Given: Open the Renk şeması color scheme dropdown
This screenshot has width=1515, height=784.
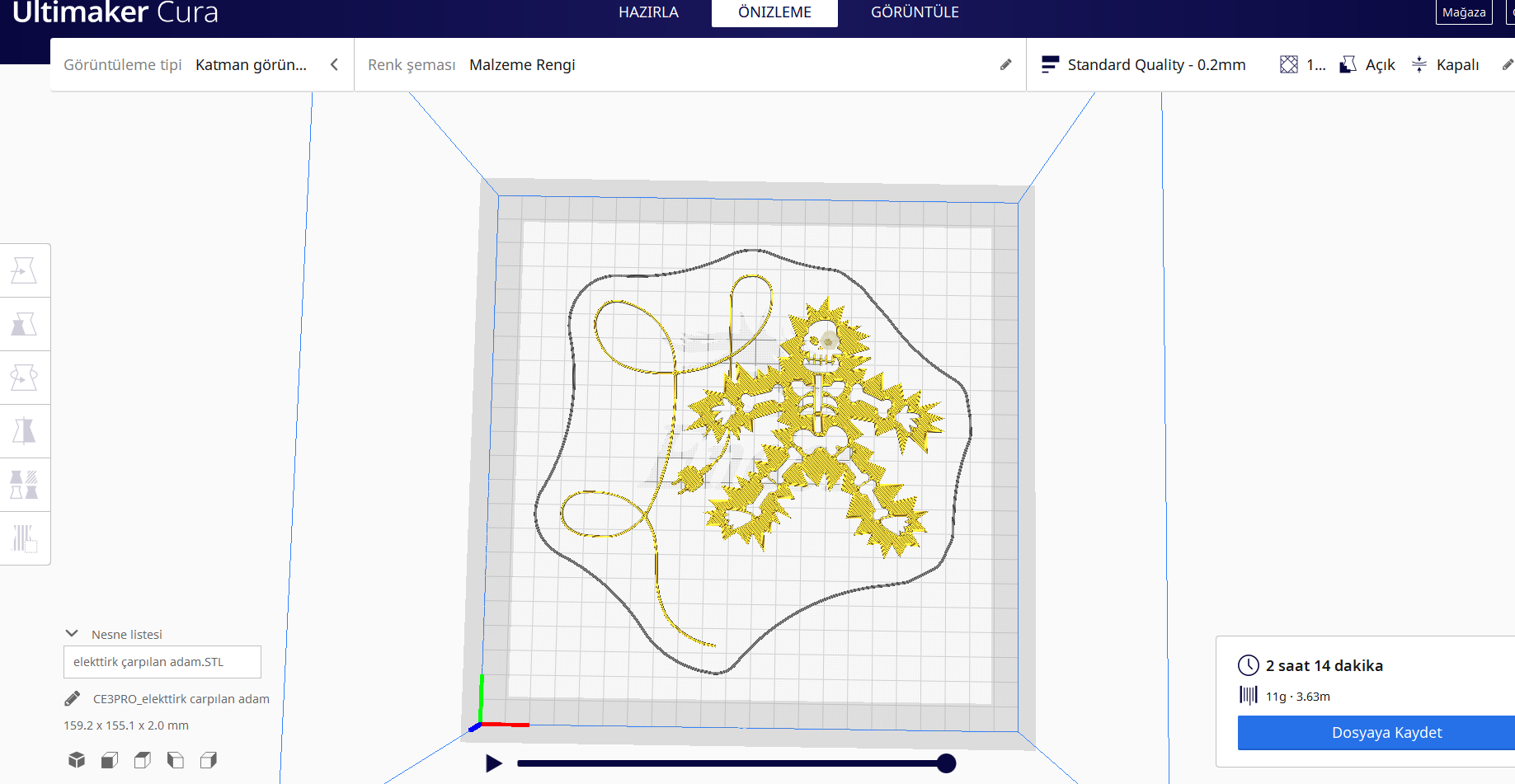Looking at the screenshot, I should pos(522,64).
